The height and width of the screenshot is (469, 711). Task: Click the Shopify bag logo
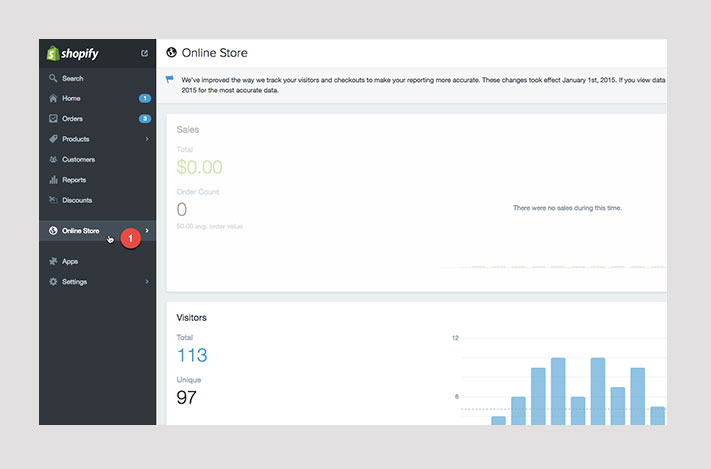[x=53, y=53]
